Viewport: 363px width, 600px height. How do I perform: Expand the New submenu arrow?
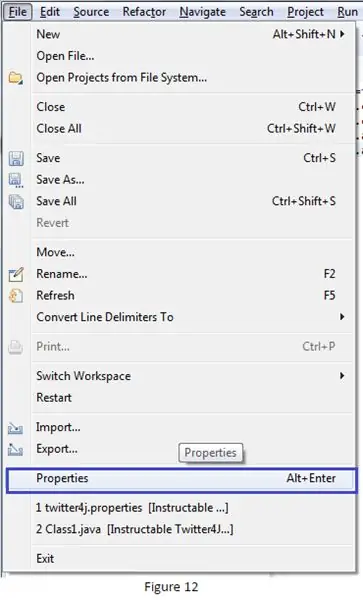342,34
